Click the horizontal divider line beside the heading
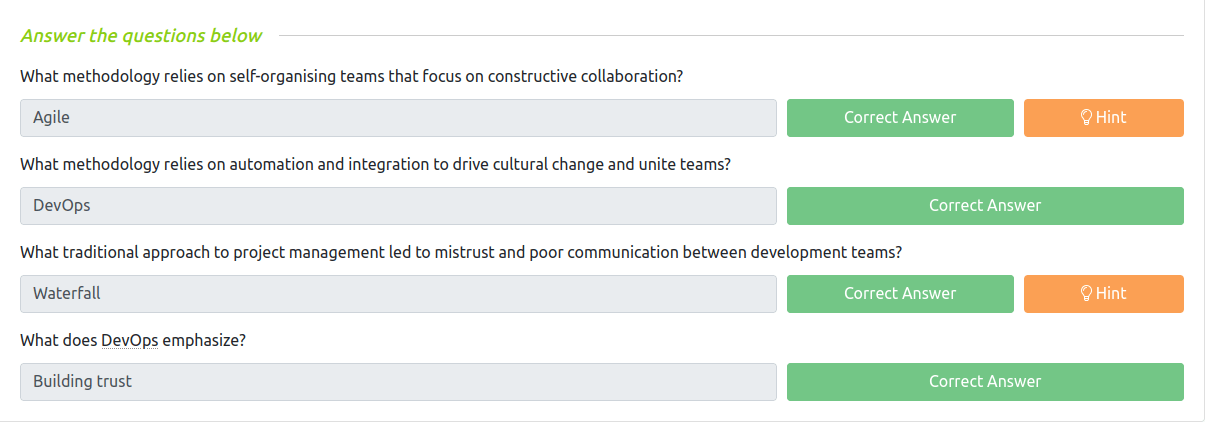This screenshot has width=1205, height=422. pyautogui.click(x=730, y=36)
